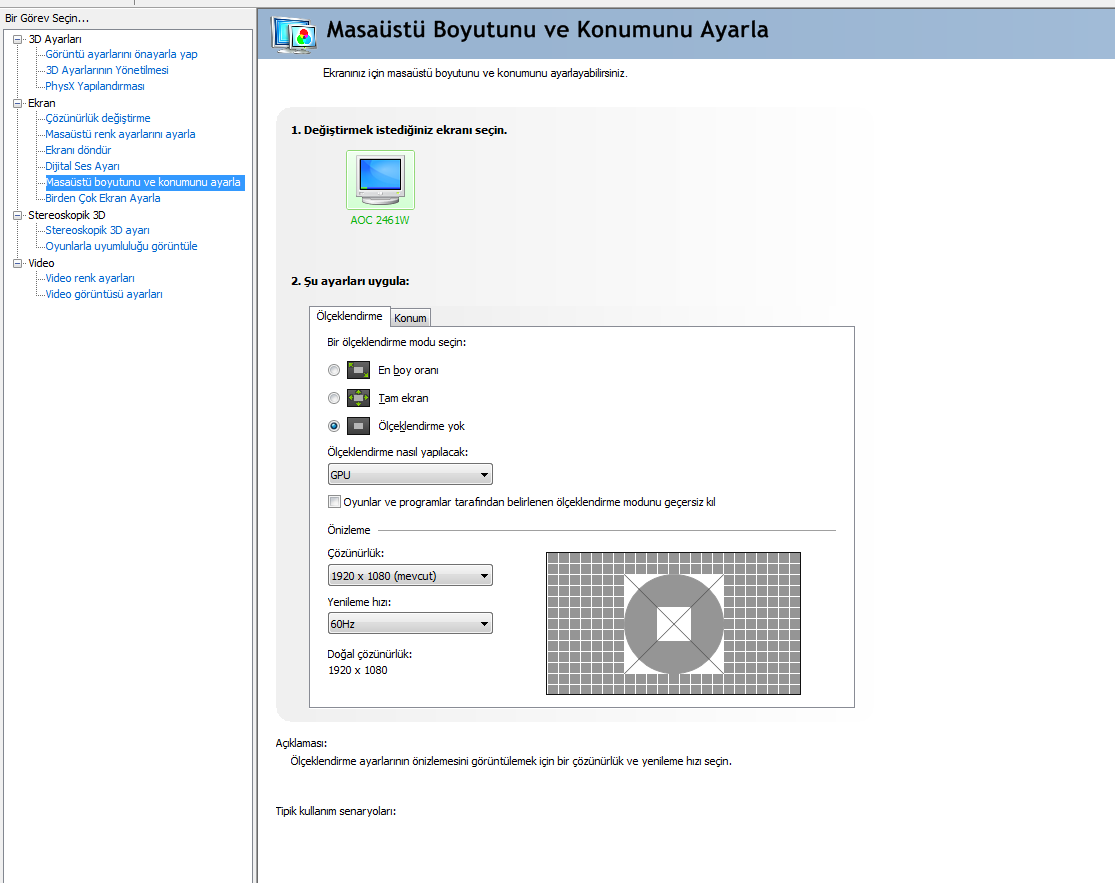Click the NVIDIA display header icon
This screenshot has width=1115, height=883.
tap(294, 33)
